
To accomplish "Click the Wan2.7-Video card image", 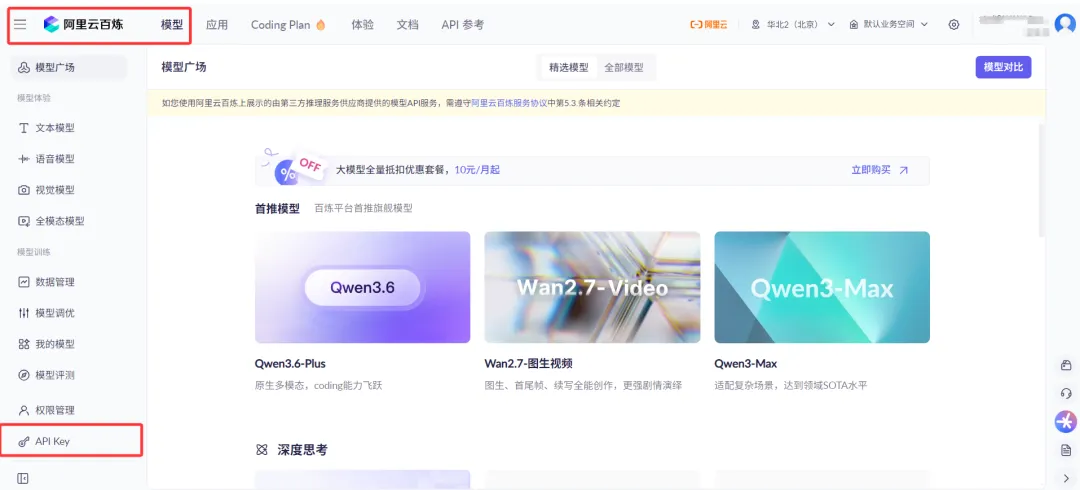I will [592, 287].
